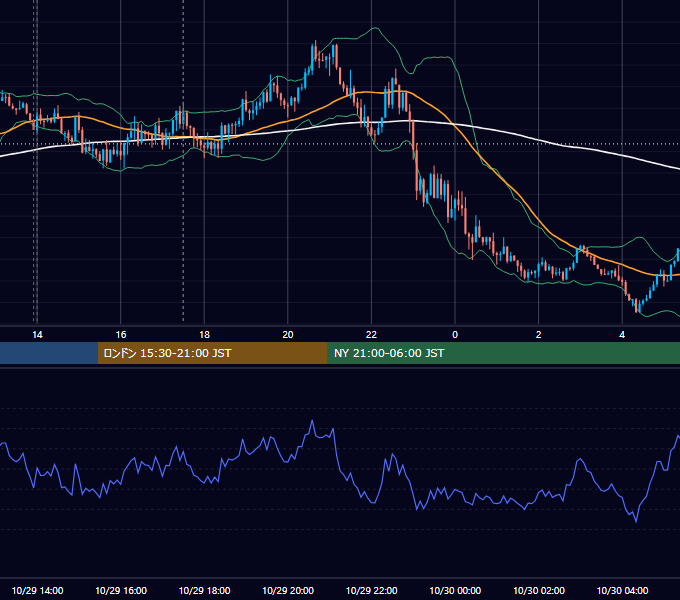Click the 10/30 00:00 date label
The image size is (680, 600).
point(455,590)
